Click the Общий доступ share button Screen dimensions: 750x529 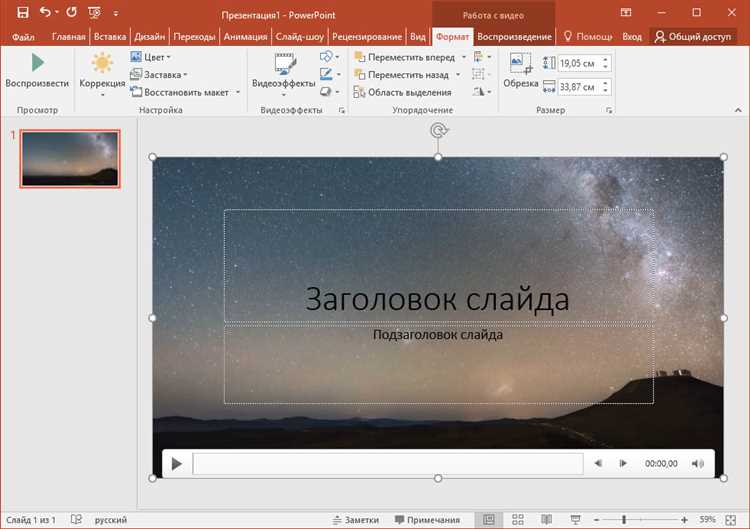click(x=692, y=37)
